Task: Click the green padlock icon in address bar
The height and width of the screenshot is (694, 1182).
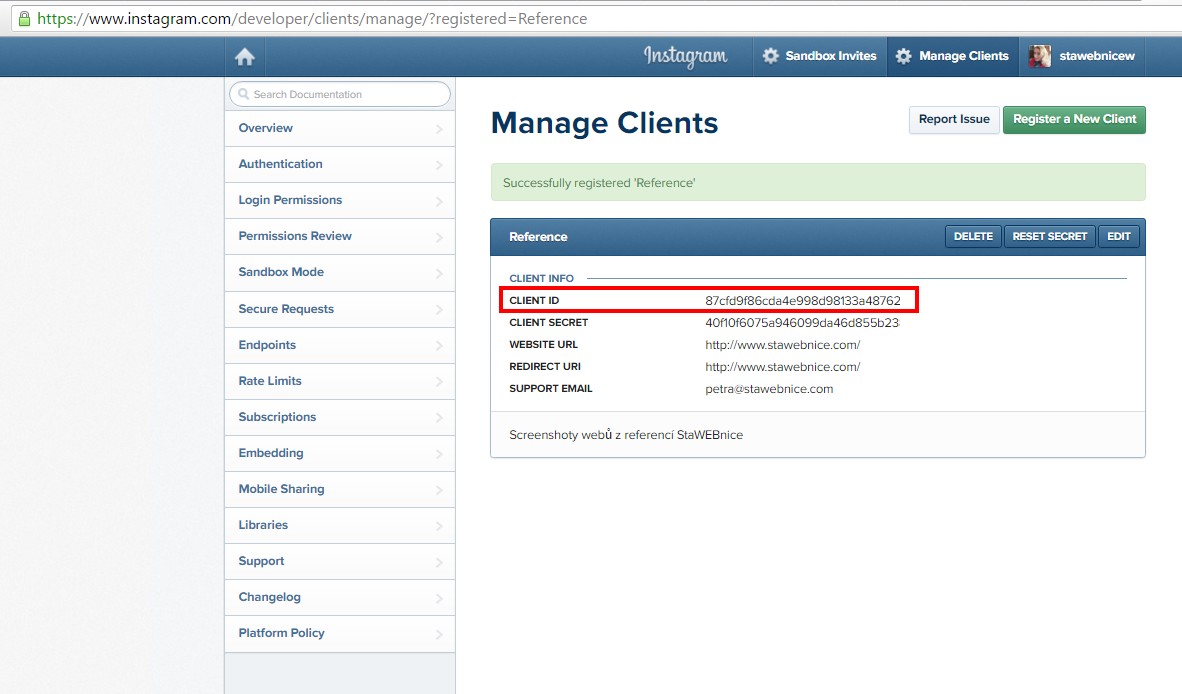Action: pyautogui.click(x=24, y=18)
